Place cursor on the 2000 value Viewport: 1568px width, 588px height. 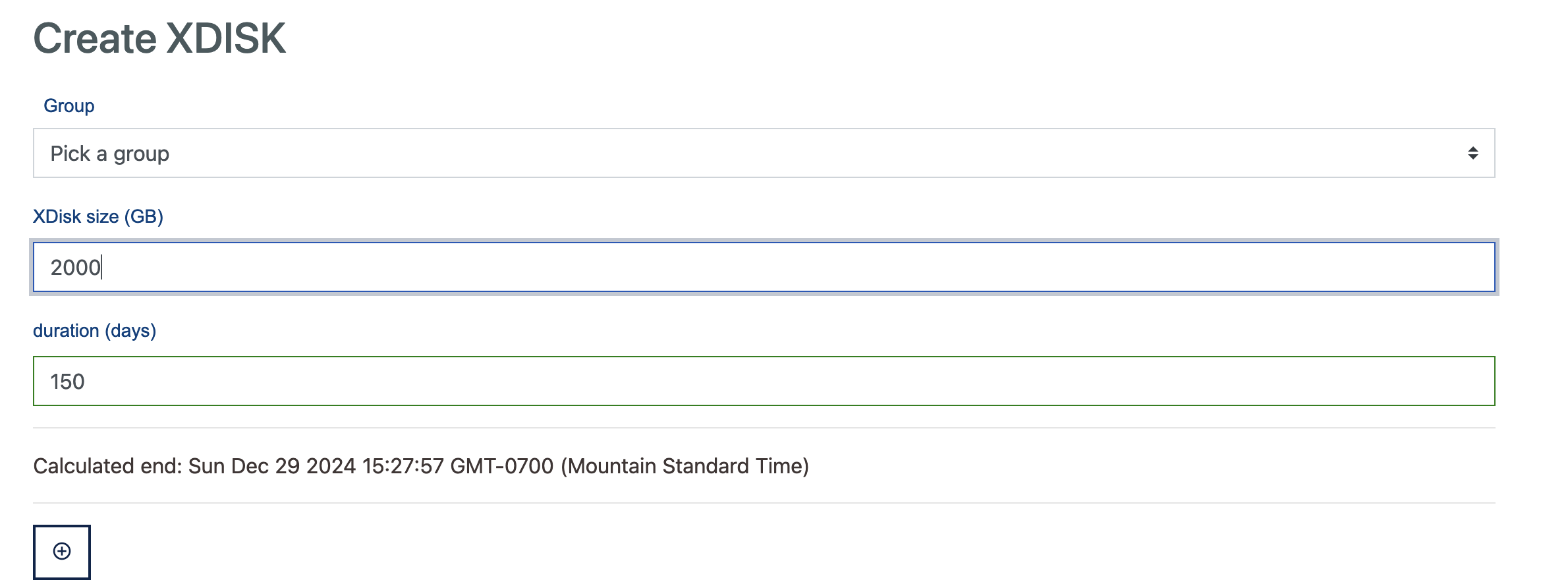[75, 267]
